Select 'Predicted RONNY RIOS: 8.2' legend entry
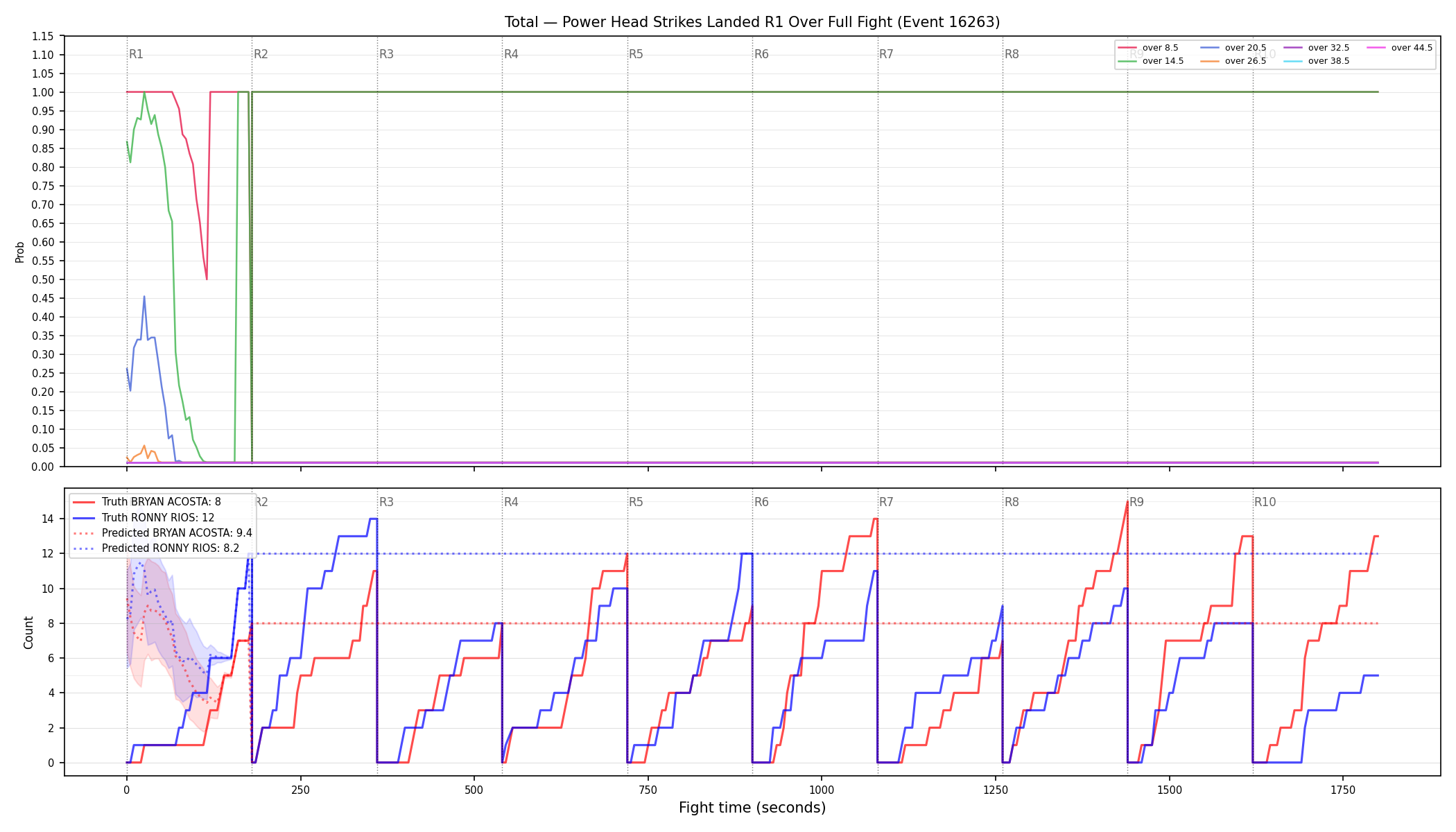This screenshot has width=1456, height=832. tap(171, 548)
